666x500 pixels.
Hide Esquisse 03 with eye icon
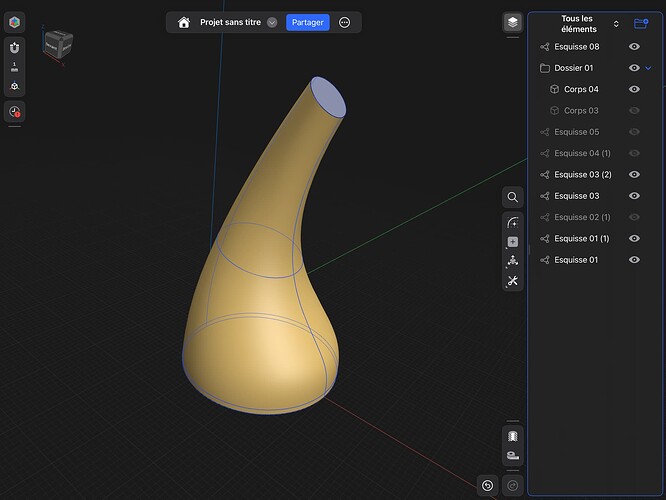pos(634,196)
